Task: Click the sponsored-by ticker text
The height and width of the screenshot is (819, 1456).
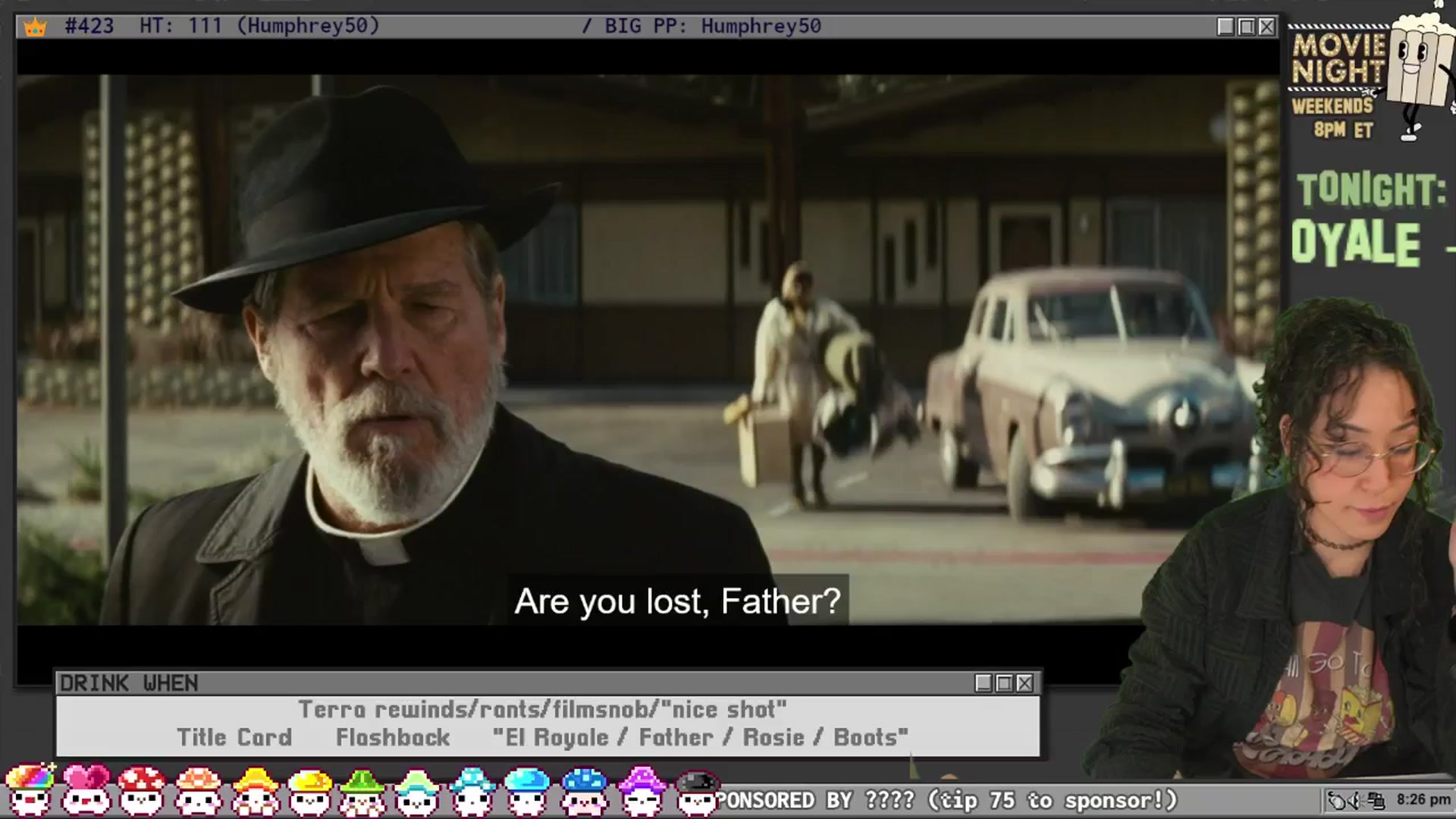Action: tap(946, 800)
